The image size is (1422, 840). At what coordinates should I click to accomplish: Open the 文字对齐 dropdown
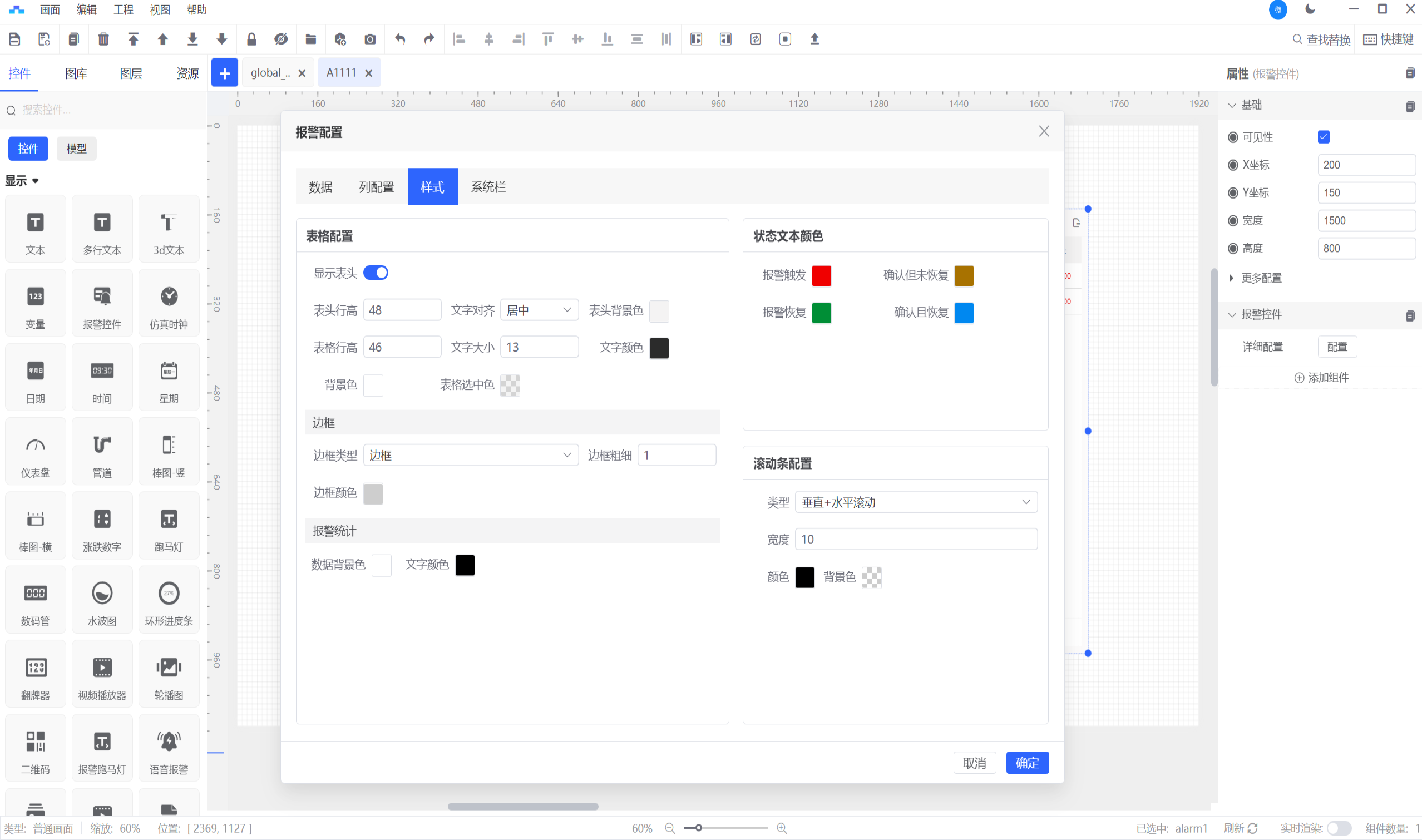coord(539,310)
